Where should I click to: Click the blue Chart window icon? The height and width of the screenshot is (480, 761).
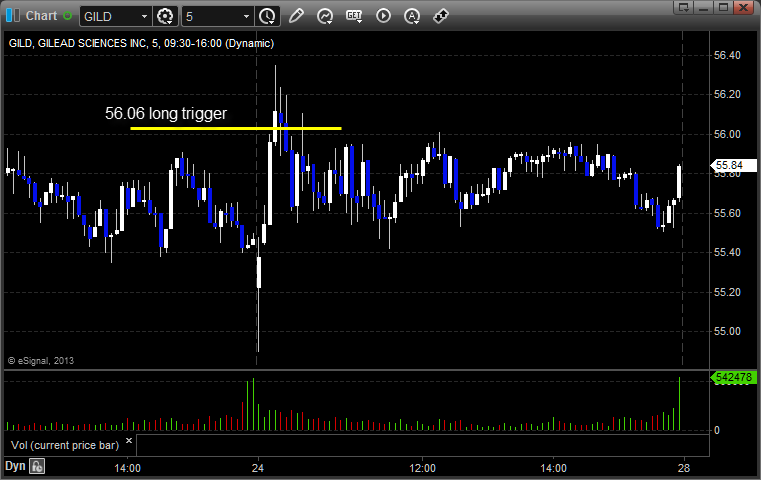(x=13, y=16)
